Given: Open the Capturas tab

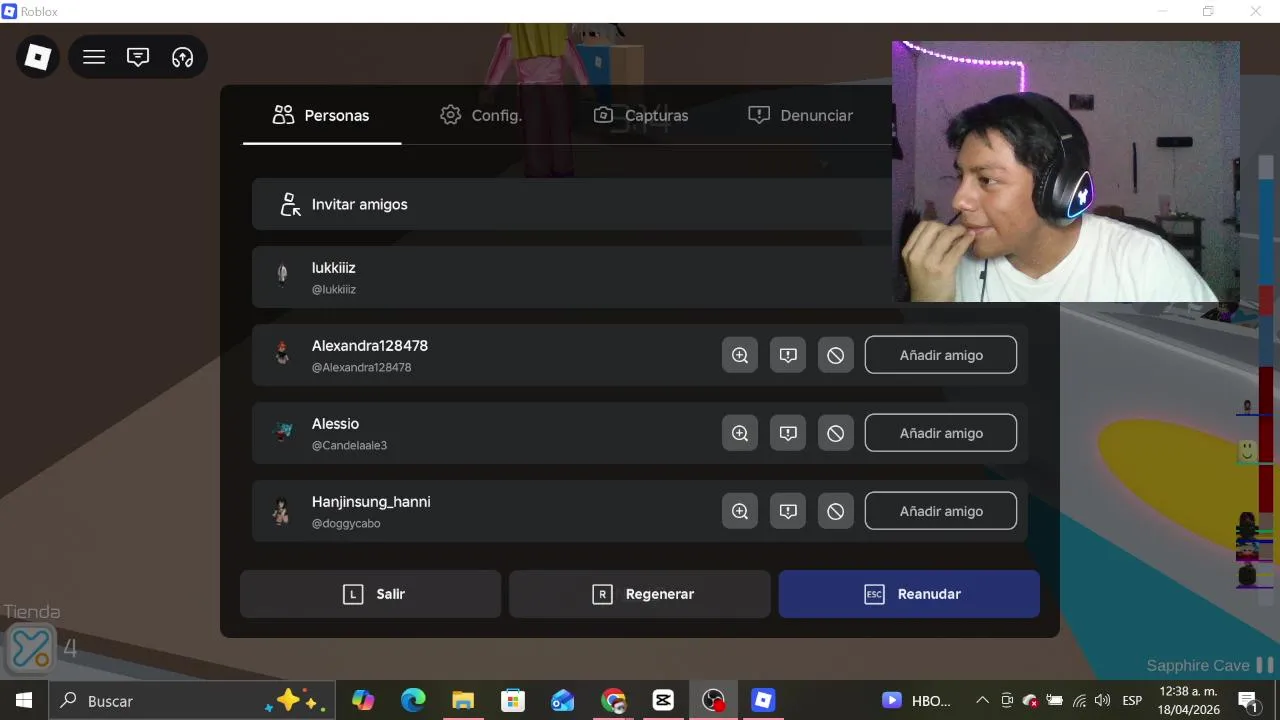Looking at the screenshot, I should tap(641, 115).
